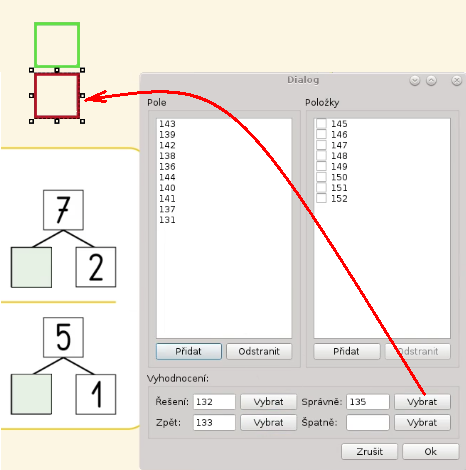This screenshot has width=466, height=470.
Task: Click the dialog roll-down arrow icon
Action: pos(415,80)
